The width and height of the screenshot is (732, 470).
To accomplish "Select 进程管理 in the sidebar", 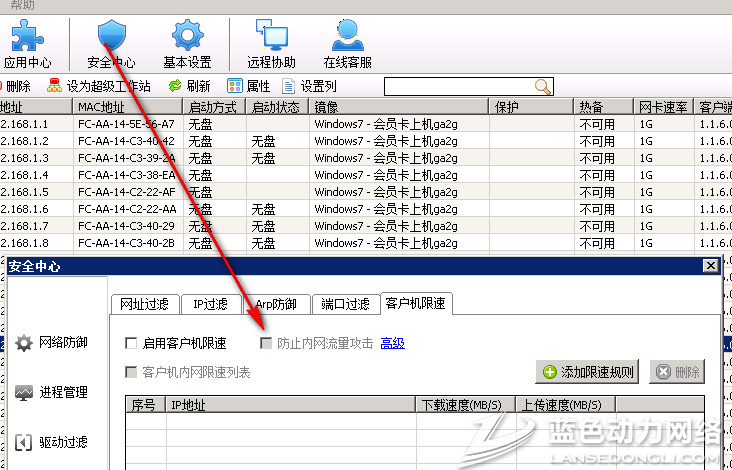I will (51, 393).
